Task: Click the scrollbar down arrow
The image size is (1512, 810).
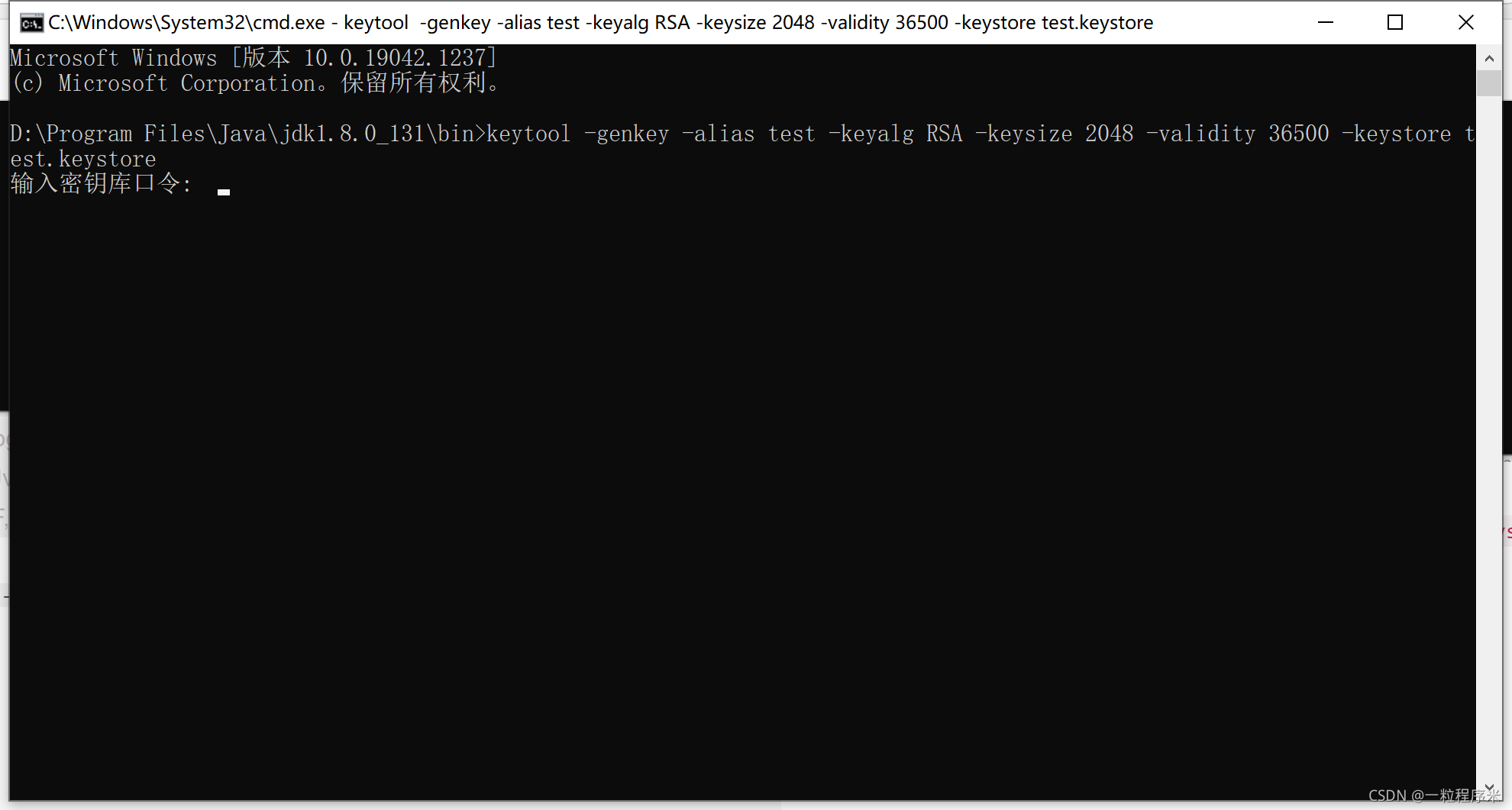Action: (x=1489, y=788)
